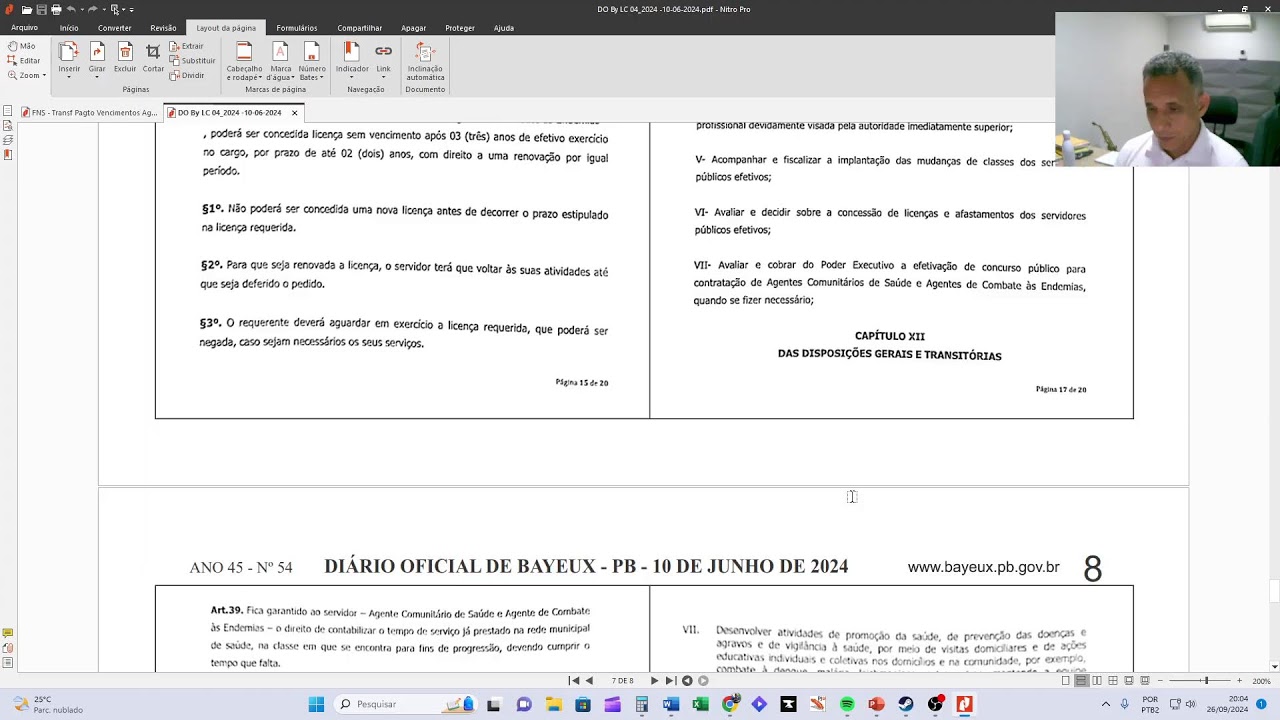Open the Número Bates tool
The width and height of the screenshot is (1280, 720).
[312, 60]
